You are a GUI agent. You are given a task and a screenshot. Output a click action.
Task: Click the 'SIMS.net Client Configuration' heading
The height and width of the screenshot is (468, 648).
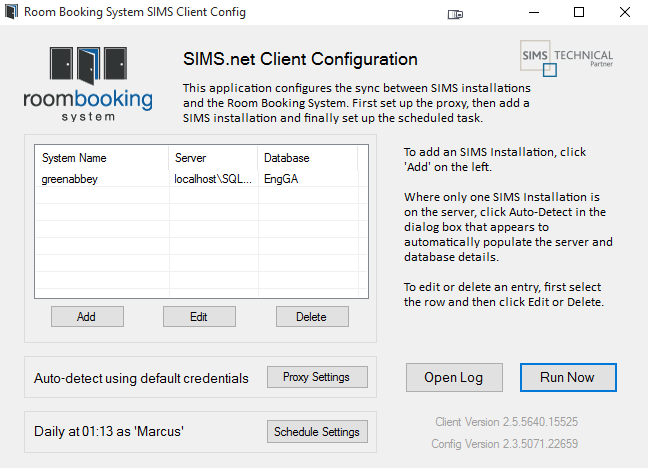click(x=300, y=59)
